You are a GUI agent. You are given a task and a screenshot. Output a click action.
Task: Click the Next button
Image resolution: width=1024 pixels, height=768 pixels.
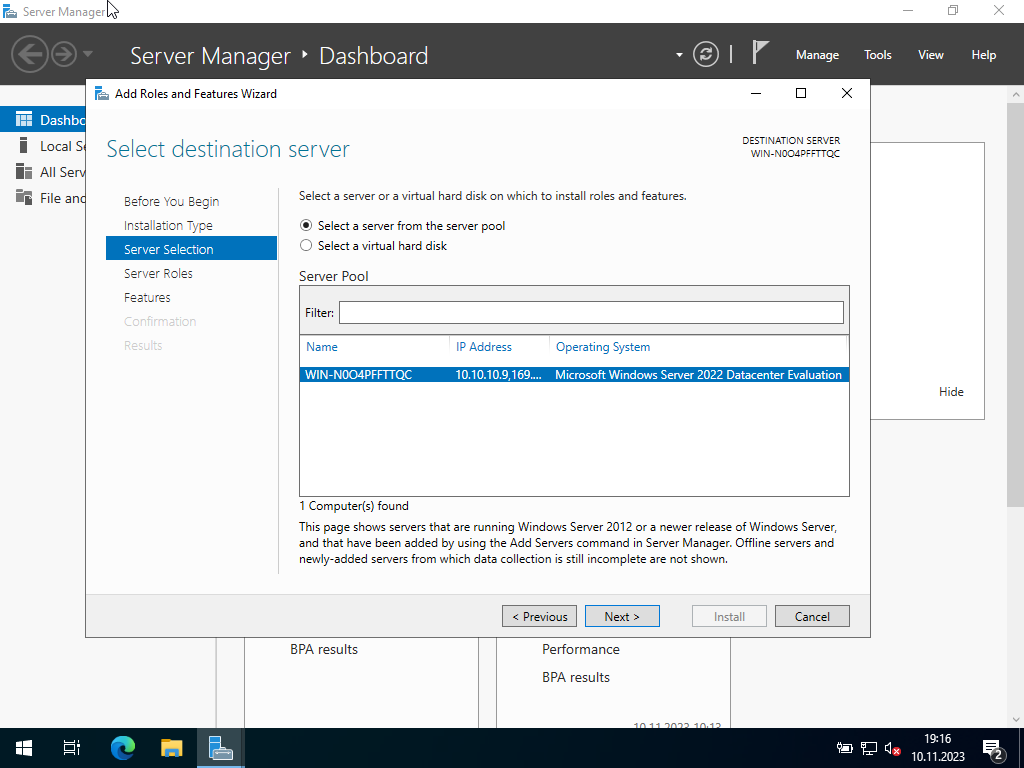(x=622, y=616)
